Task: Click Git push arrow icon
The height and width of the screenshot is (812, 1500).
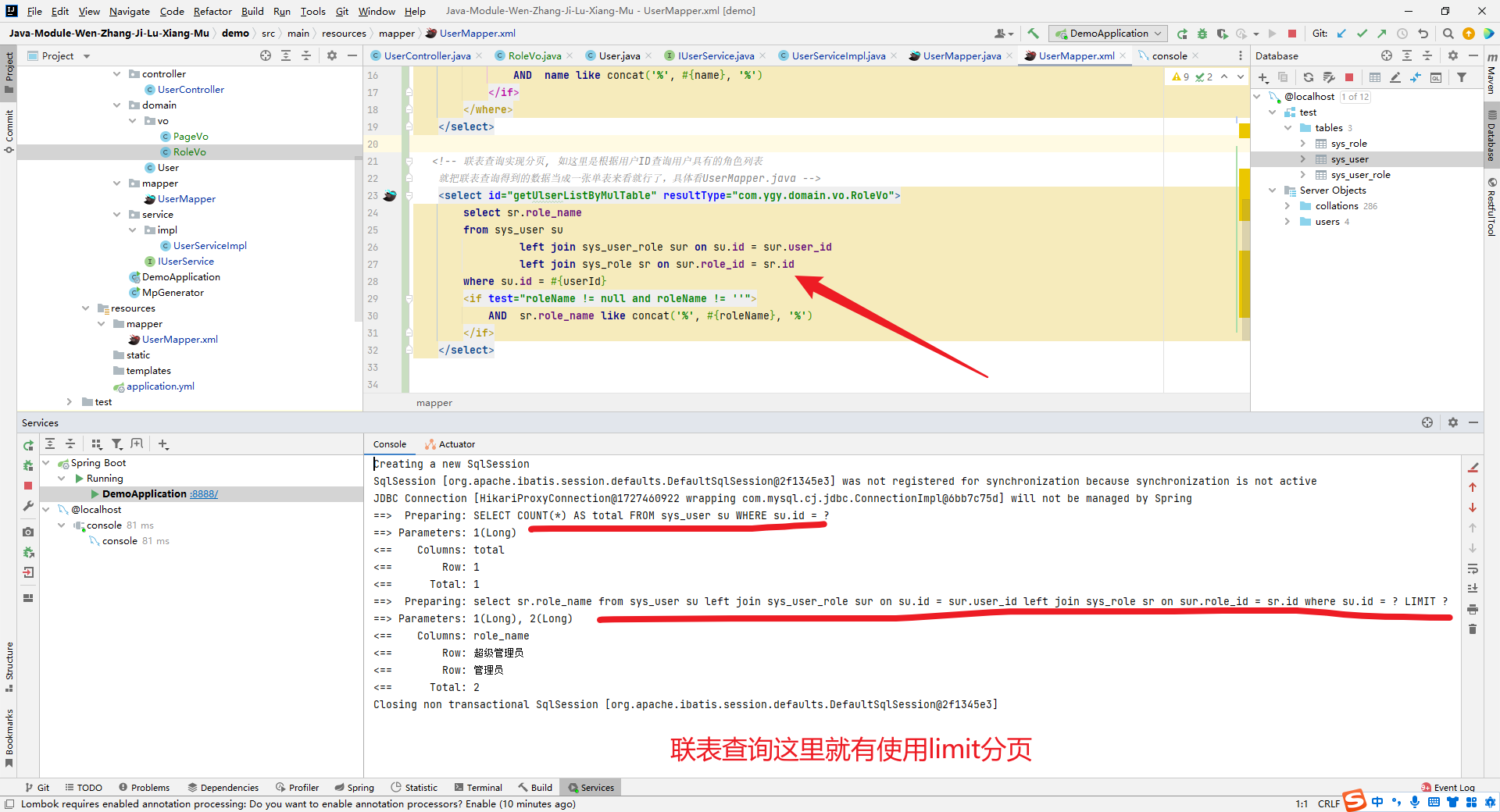Action: 1382,34
